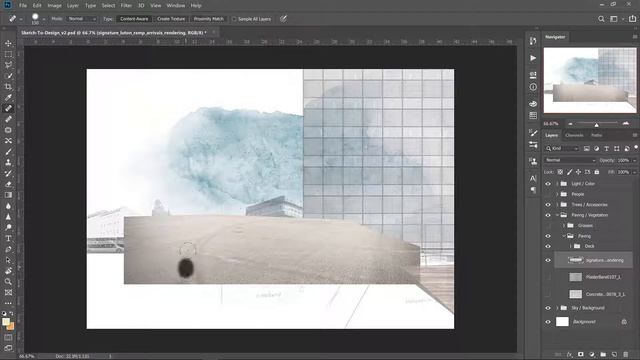This screenshot has height=360, width=640.
Task: Select the Horizontal Type tool
Action: coord(8,238)
